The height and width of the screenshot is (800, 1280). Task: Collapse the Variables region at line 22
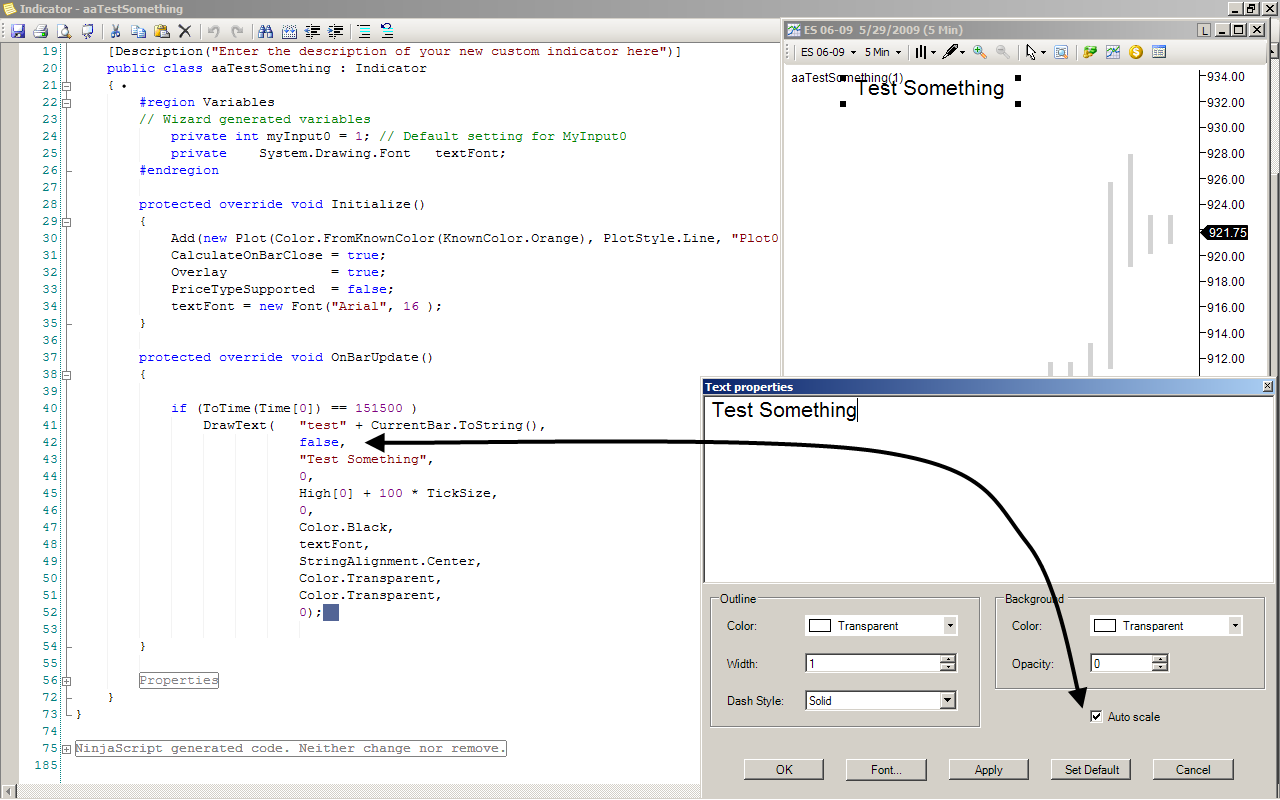pyautogui.click(x=67, y=102)
